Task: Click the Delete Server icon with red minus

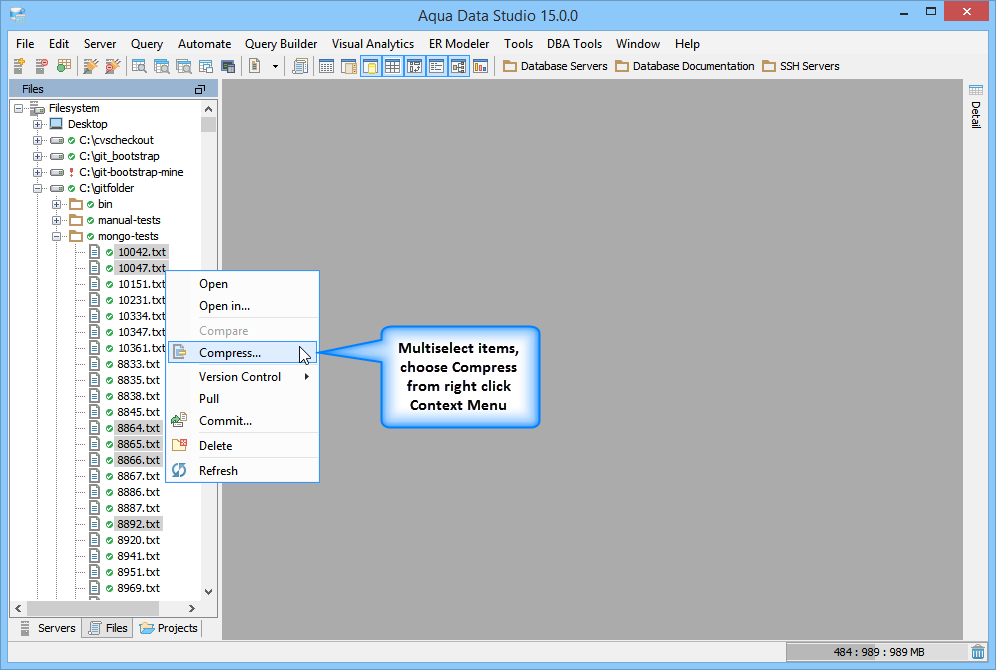Action: [41, 66]
